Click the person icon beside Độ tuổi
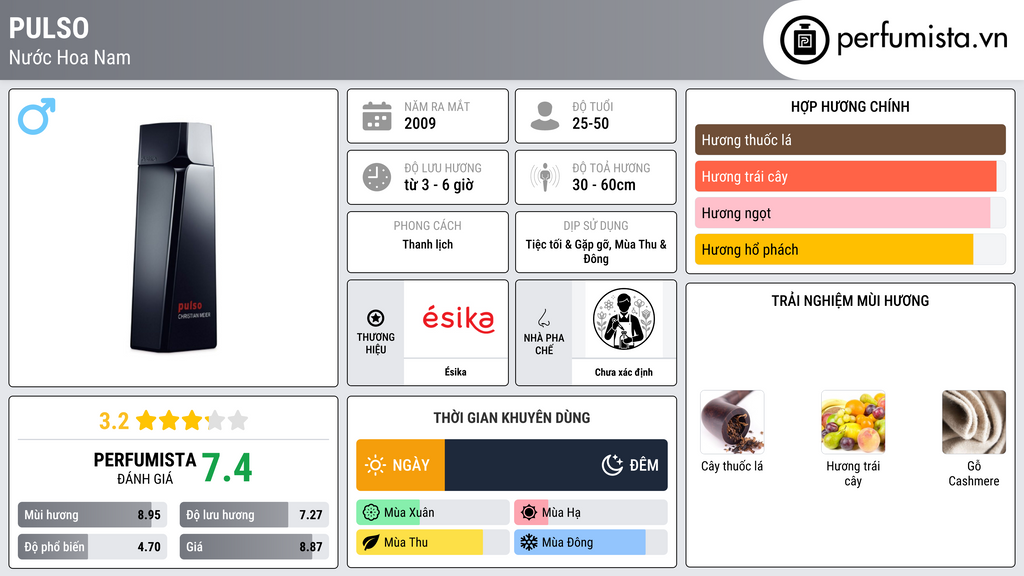 click(x=545, y=116)
